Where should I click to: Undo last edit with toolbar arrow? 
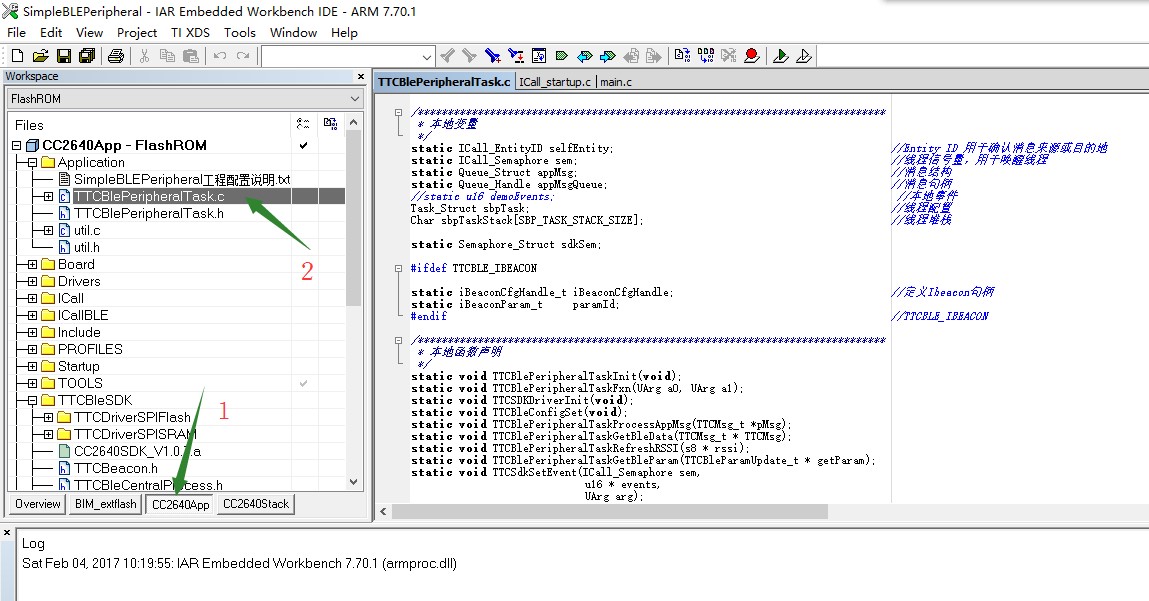tap(220, 56)
